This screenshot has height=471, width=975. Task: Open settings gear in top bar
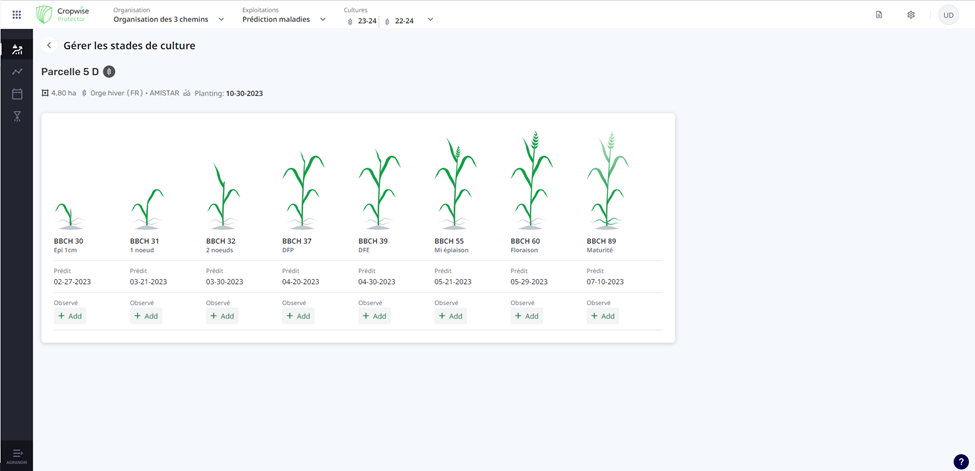[911, 15]
